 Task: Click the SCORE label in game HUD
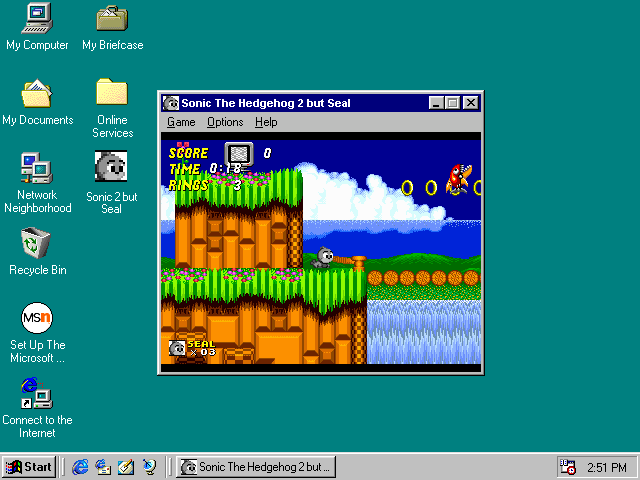coord(189,153)
